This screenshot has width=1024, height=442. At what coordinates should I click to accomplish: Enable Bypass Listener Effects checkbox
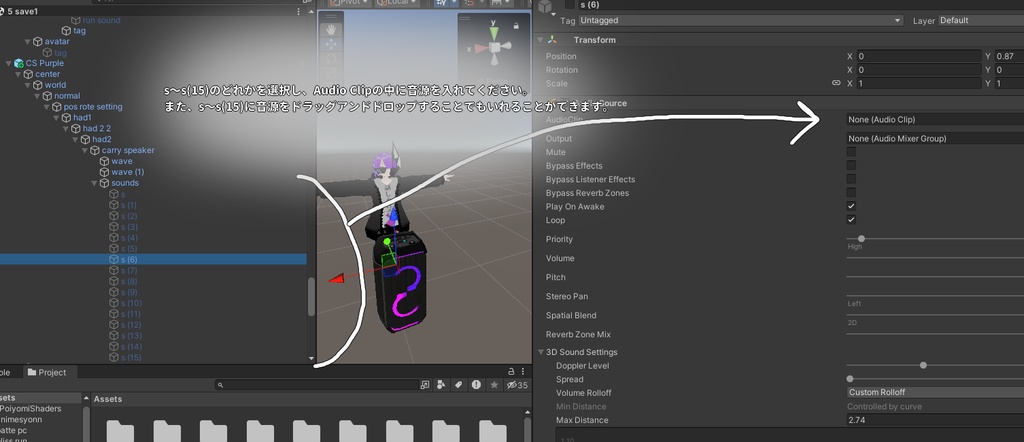pos(851,179)
